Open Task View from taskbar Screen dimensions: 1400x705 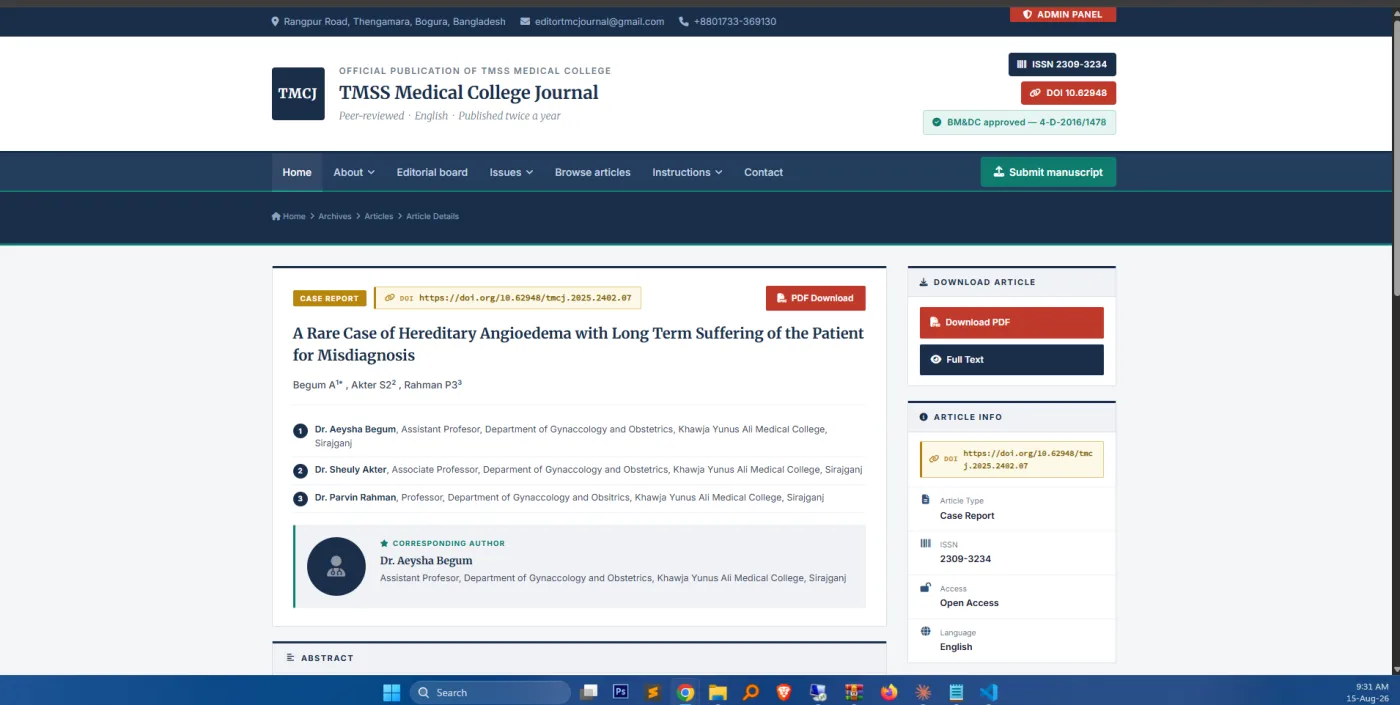tap(590, 692)
